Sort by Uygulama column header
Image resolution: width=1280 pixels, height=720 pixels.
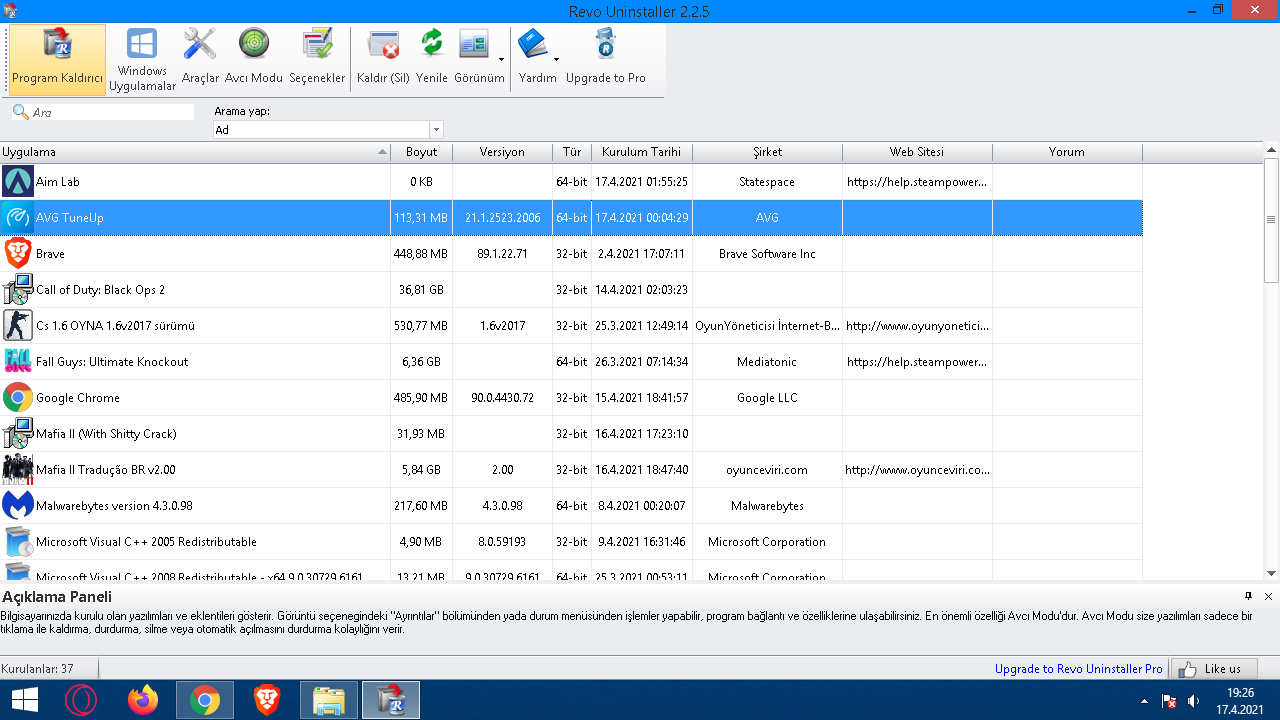coord(195,152)
